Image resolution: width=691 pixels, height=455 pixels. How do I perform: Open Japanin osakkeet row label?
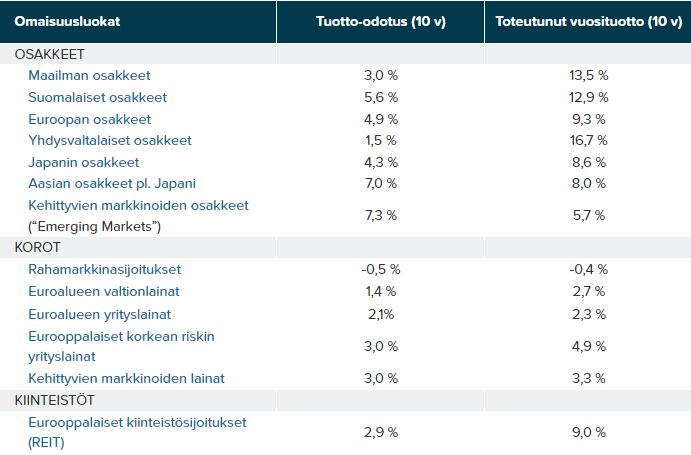click(84, 162)
